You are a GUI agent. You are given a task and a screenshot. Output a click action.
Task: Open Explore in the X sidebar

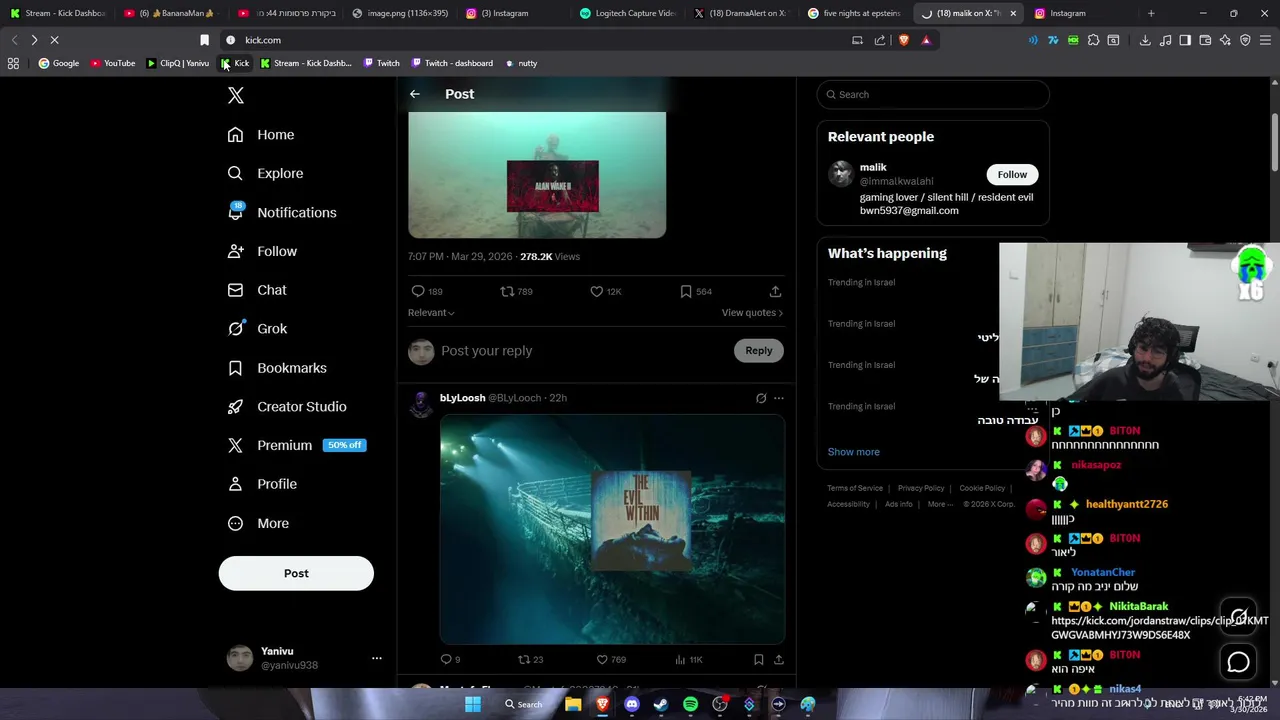click(265, 173)
